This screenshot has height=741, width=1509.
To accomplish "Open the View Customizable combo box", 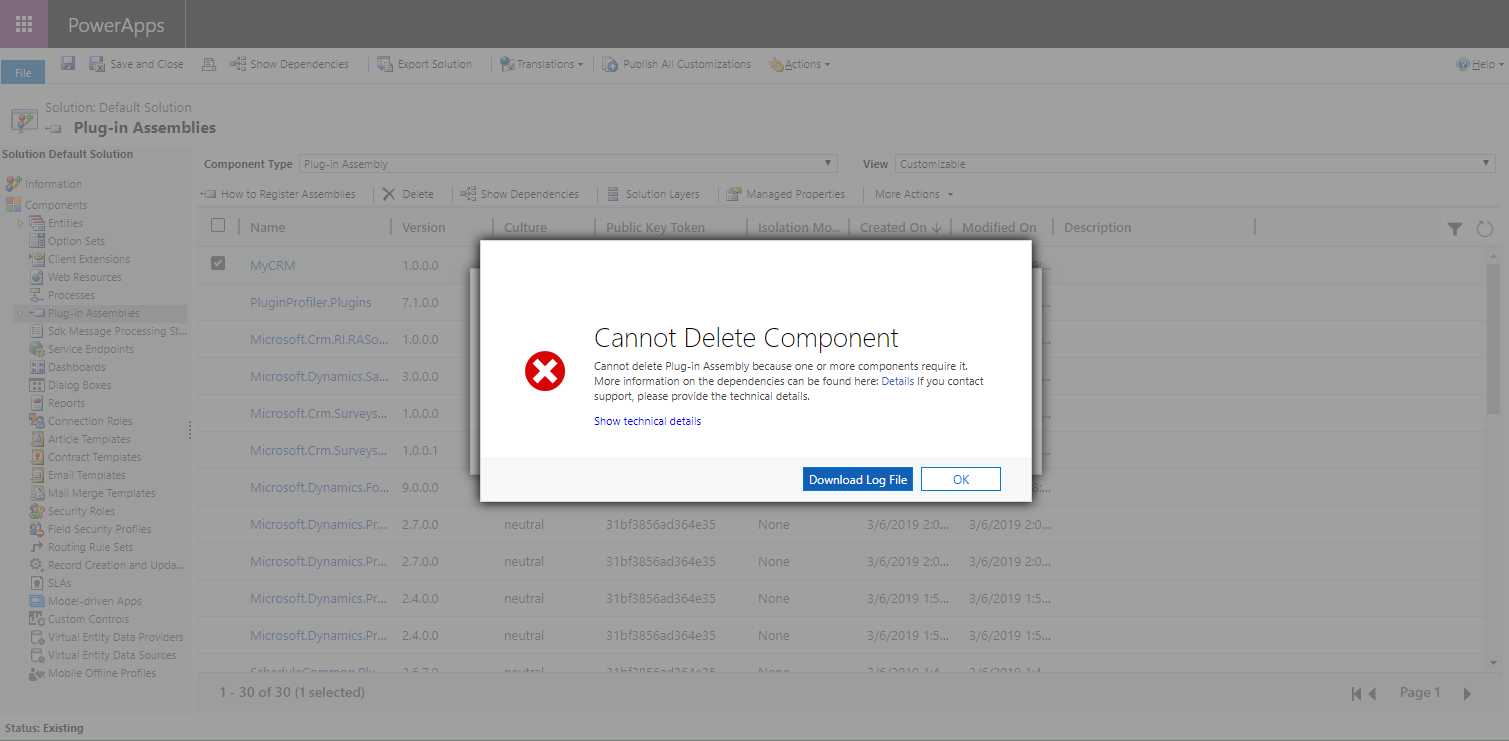I will click(1195, 164).
